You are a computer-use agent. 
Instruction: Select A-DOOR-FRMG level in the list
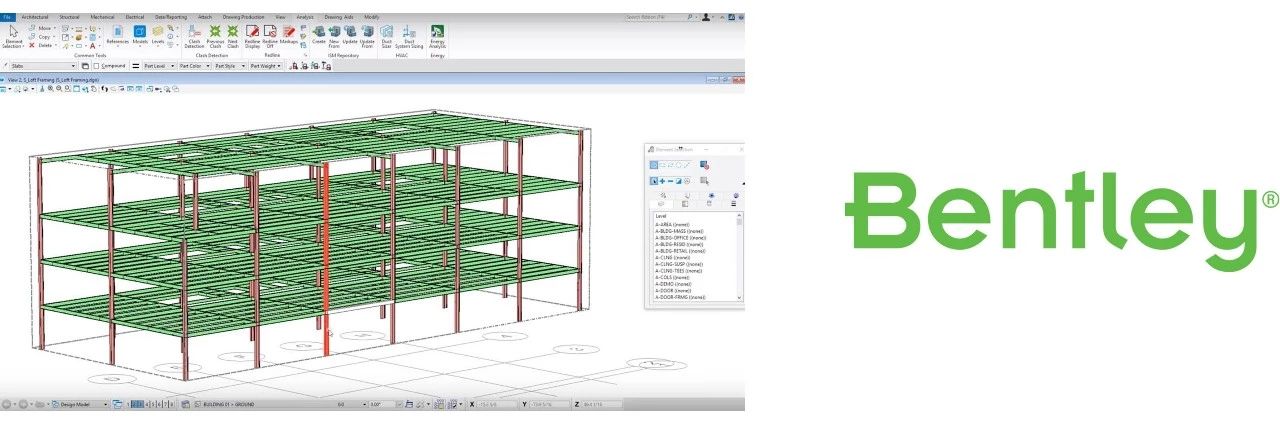[679, 297]
